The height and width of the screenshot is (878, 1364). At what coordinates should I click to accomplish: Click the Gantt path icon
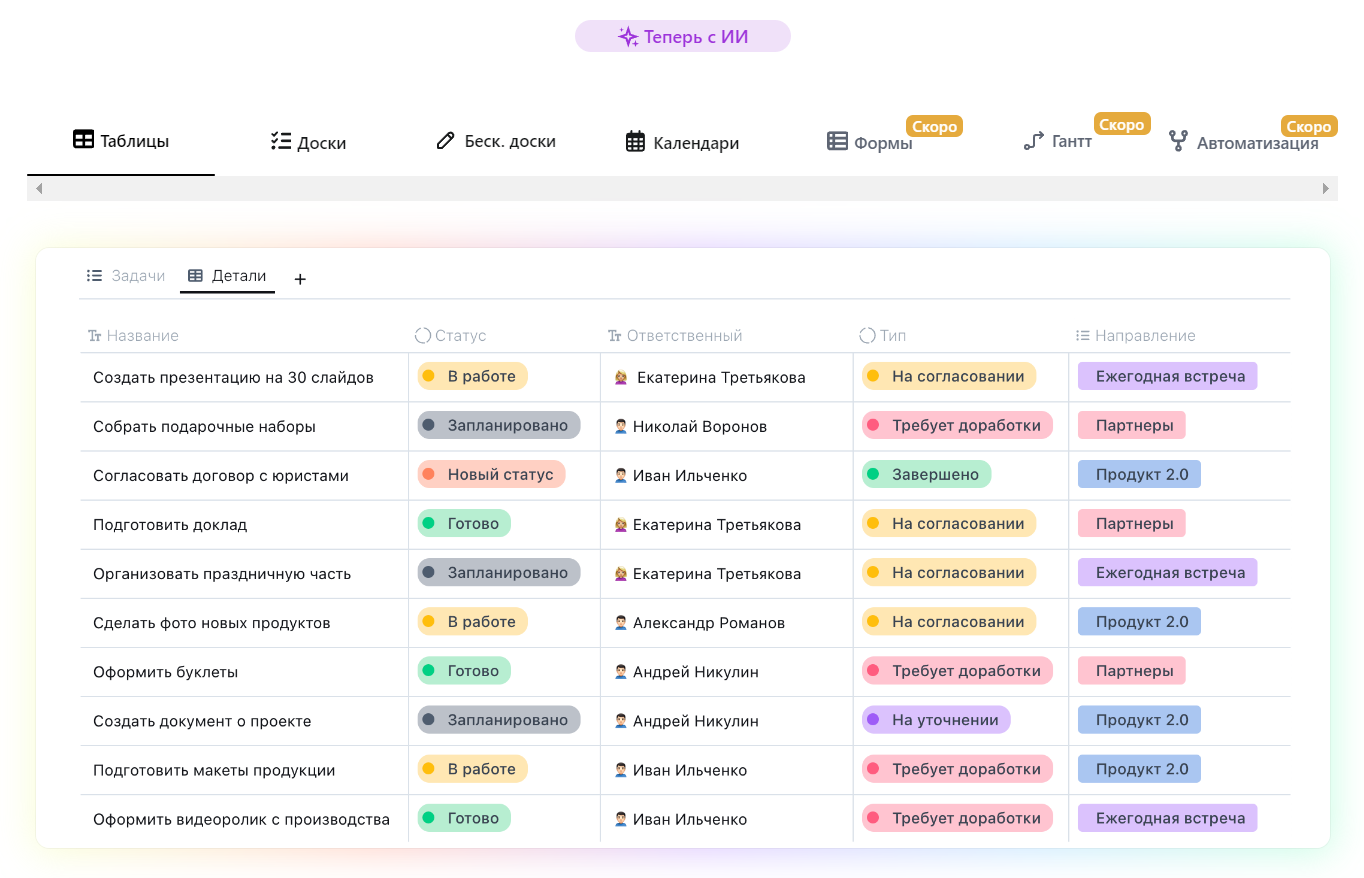pos(1034,142)
